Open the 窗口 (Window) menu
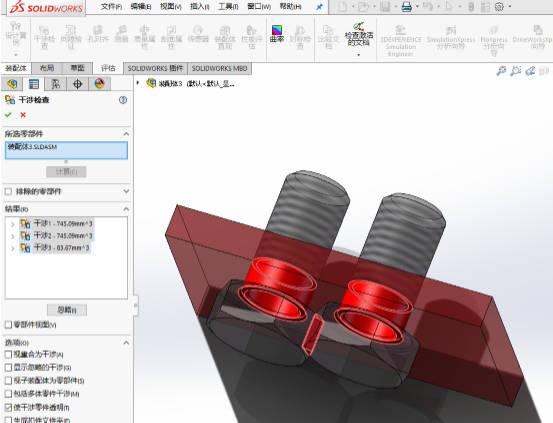The height and width of the screenshot is (423, 553). (259, 6)
